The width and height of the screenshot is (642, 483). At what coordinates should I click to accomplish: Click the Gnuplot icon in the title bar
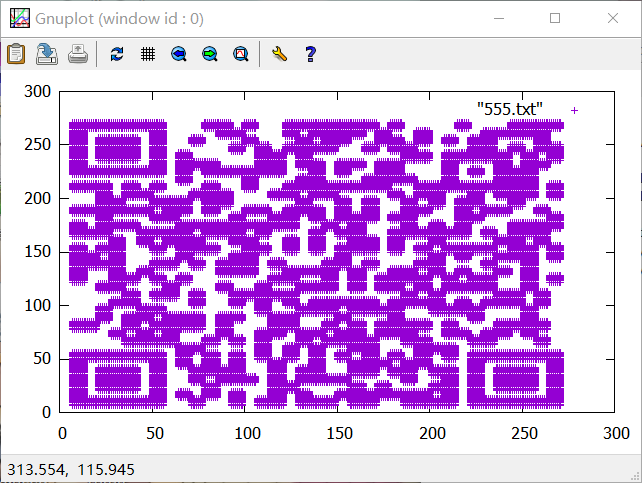pyautogui.click(x=20, y=18)
